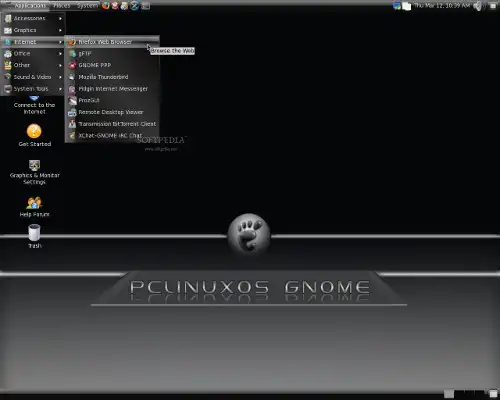
Task: Open the Get Started desktop icon
Action: tap(34, 131)
